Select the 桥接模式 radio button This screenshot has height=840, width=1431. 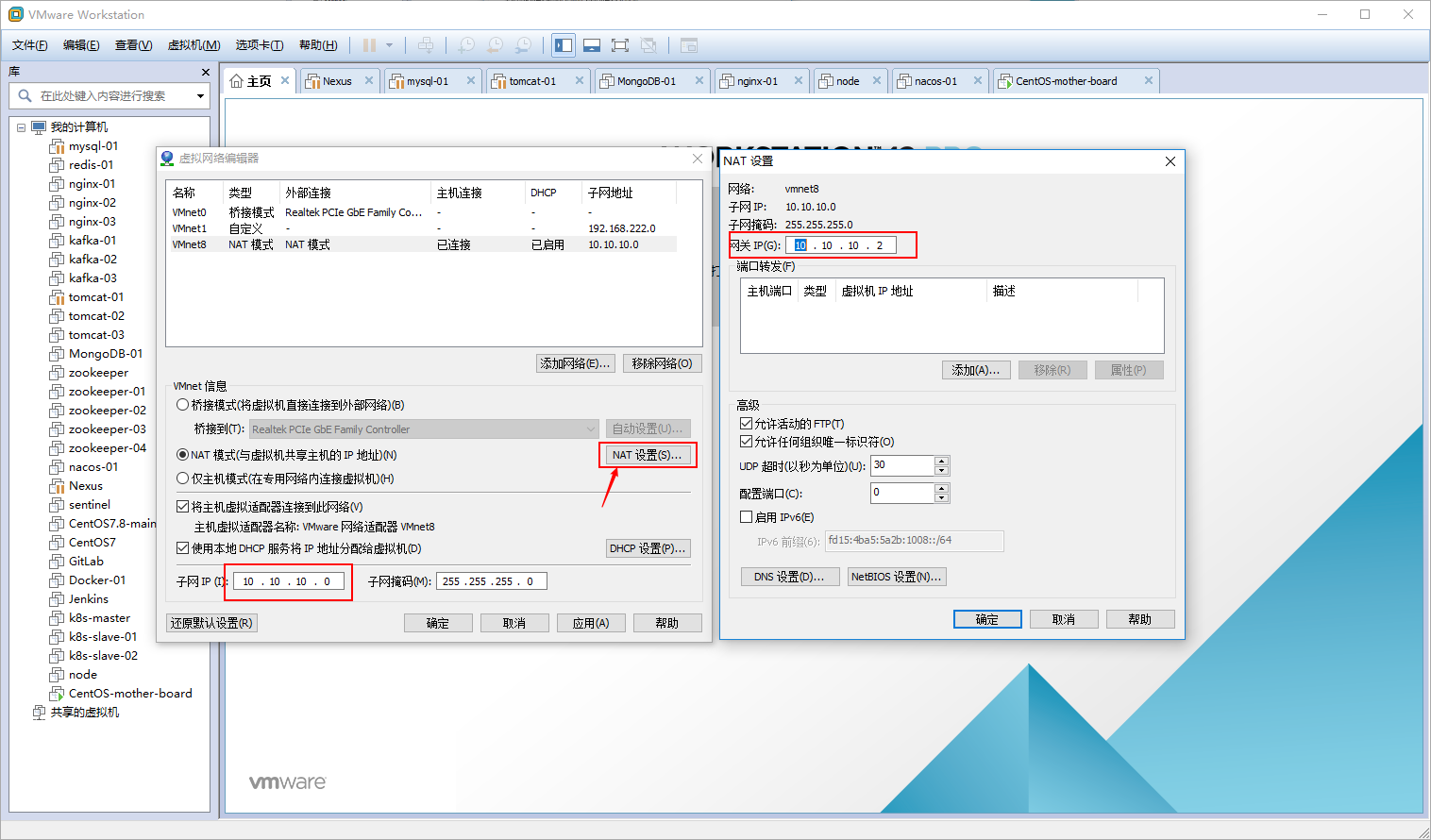[183, 405]
